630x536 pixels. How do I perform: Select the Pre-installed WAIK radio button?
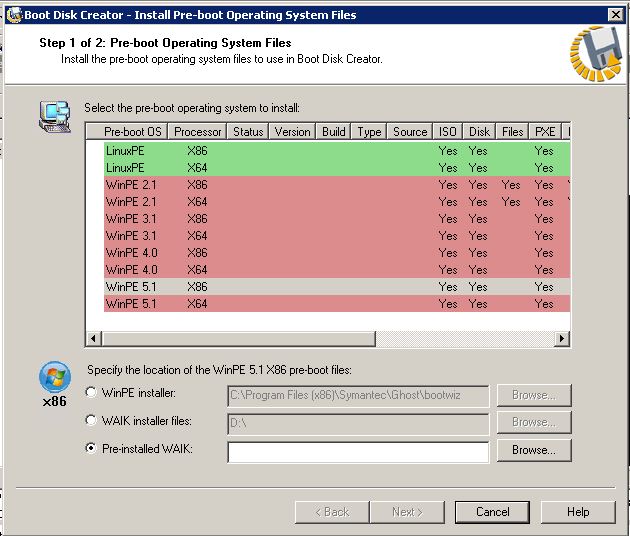[91, 448]
